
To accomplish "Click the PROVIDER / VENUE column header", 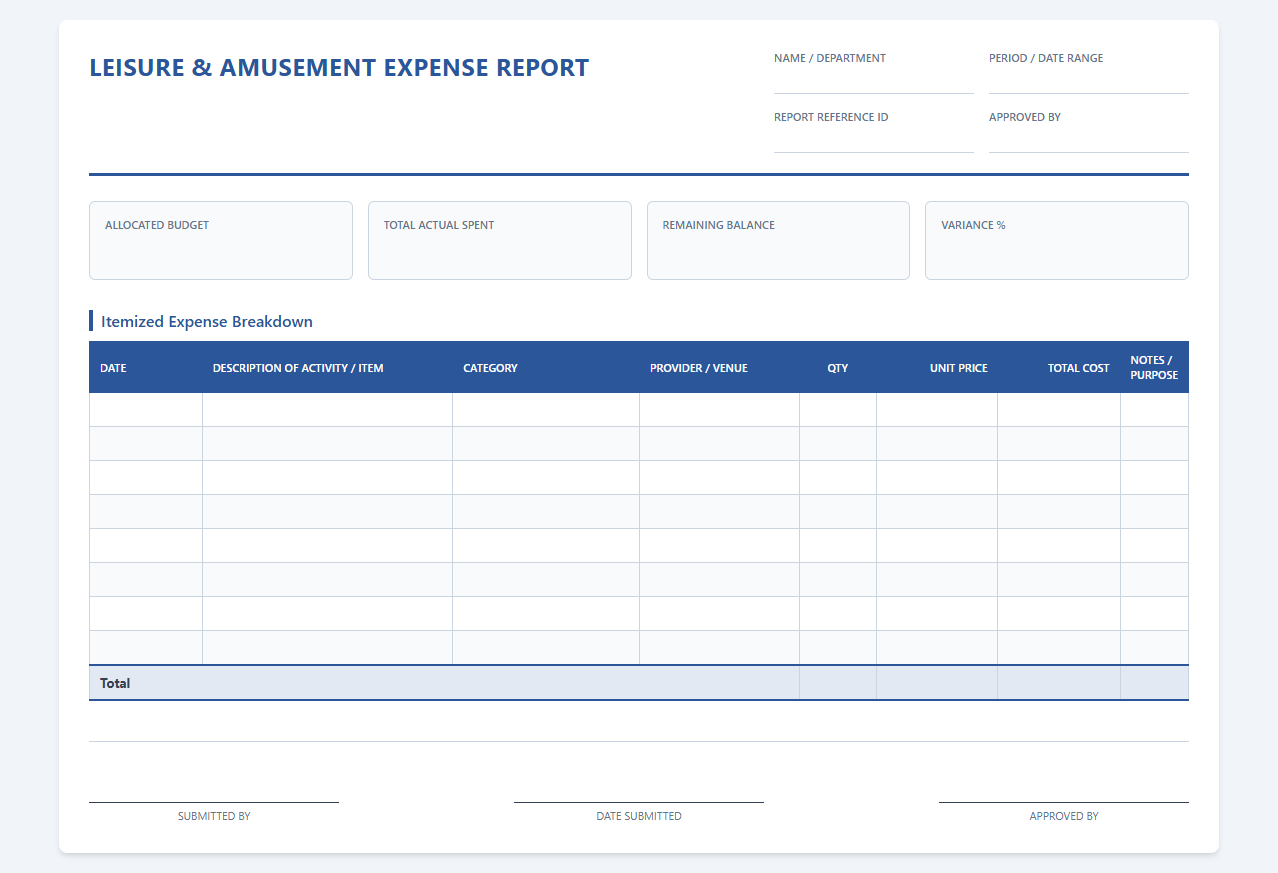I will (x=720, y=368).
